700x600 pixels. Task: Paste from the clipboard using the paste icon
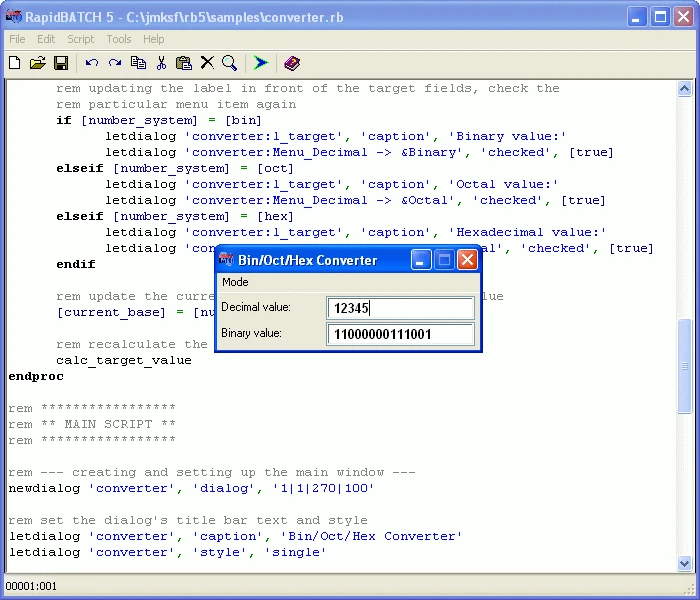coord(183,63)
